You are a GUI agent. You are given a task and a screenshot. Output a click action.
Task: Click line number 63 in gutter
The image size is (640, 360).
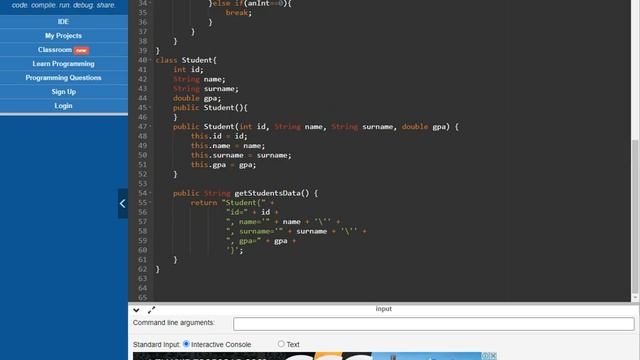(142, 279)
